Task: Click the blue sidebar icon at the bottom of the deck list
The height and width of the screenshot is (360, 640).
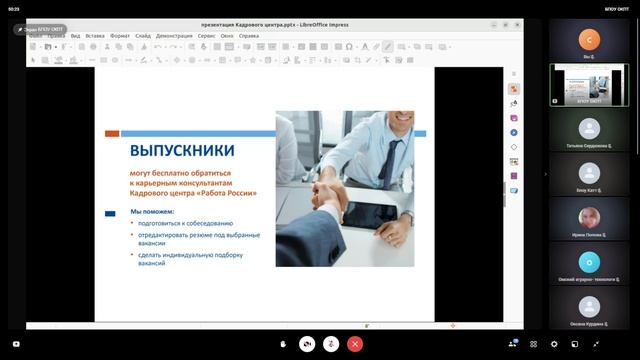Action: [514, 191]
